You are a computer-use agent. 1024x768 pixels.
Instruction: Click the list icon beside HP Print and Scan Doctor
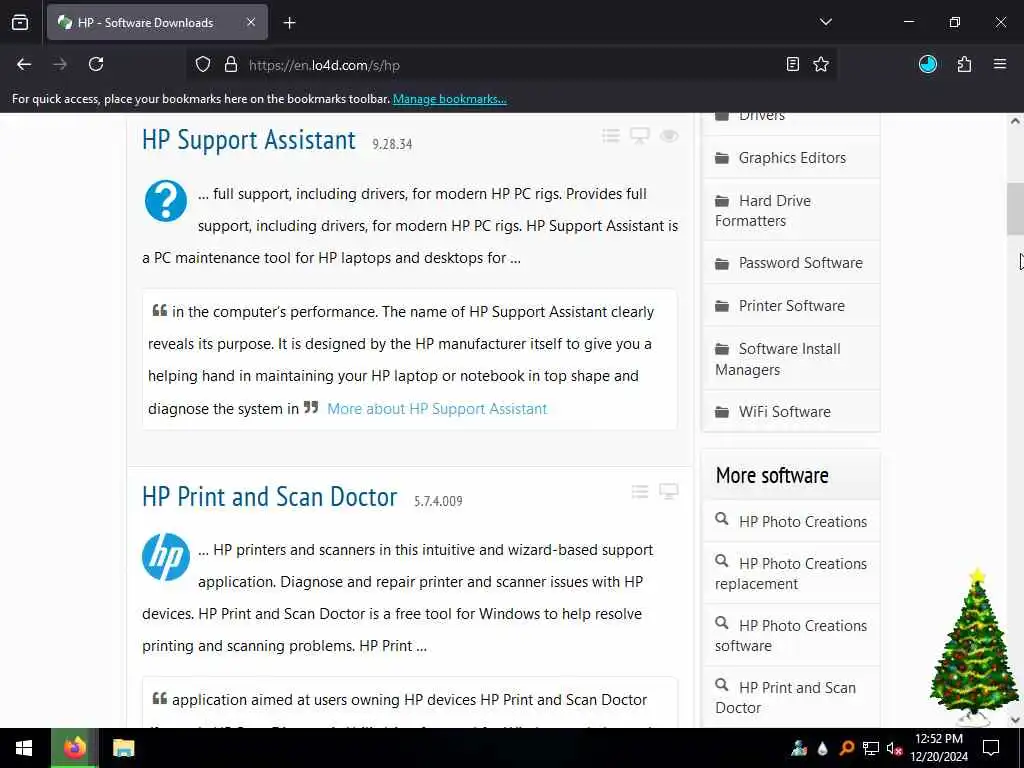click(x=640, y=492)
